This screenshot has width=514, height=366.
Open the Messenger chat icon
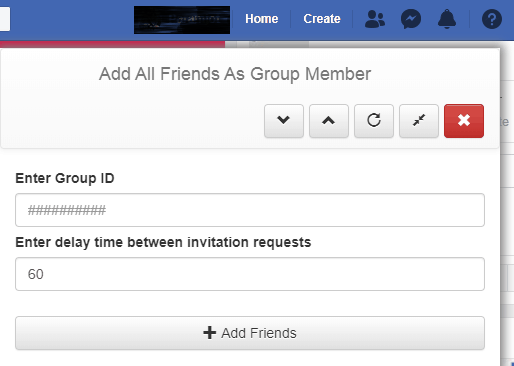pos(411,19)
